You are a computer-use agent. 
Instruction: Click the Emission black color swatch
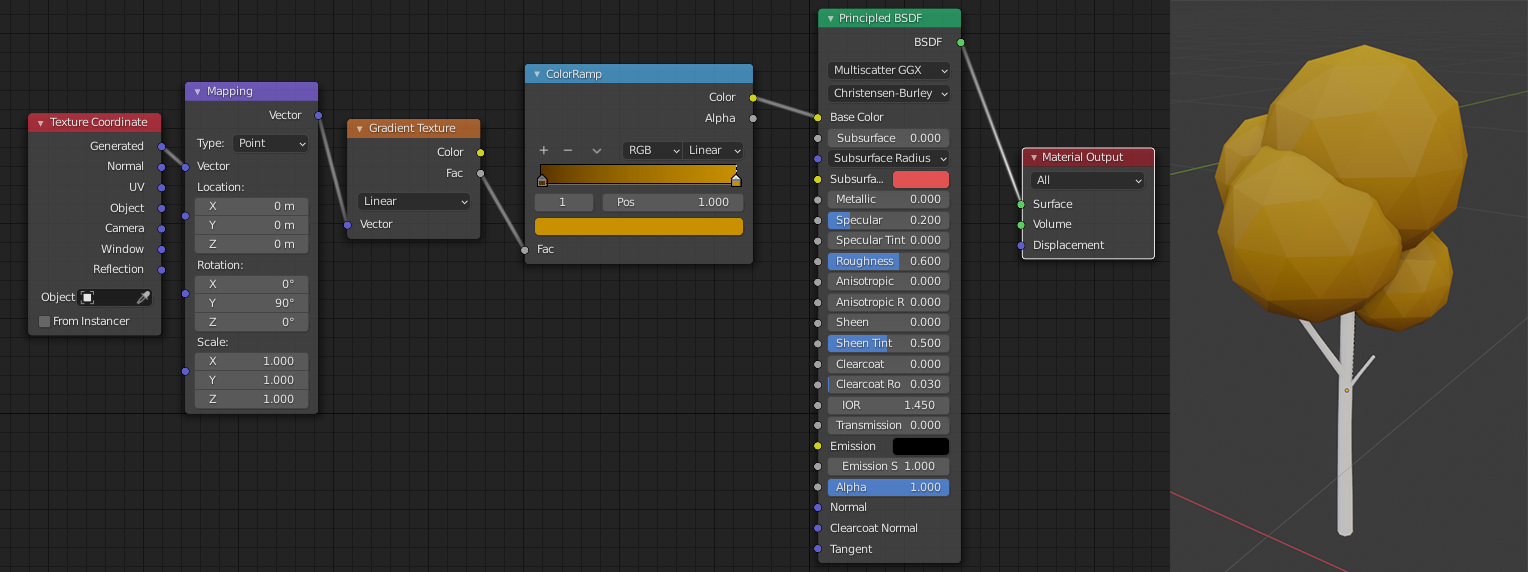pyautogui.click(x=921, y=446)
